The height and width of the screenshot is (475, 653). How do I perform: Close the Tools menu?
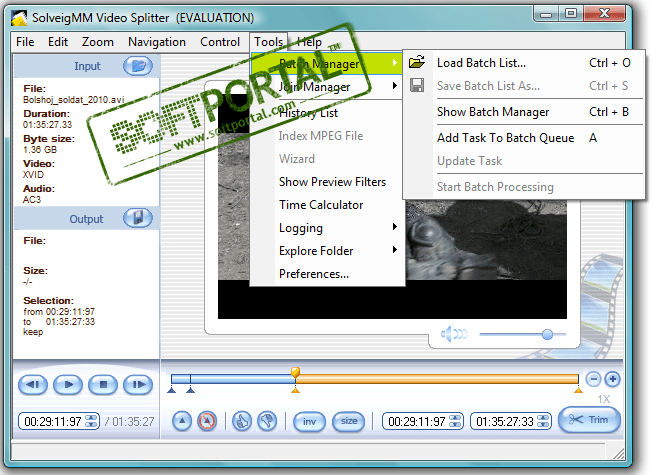[x=269, y=42]
